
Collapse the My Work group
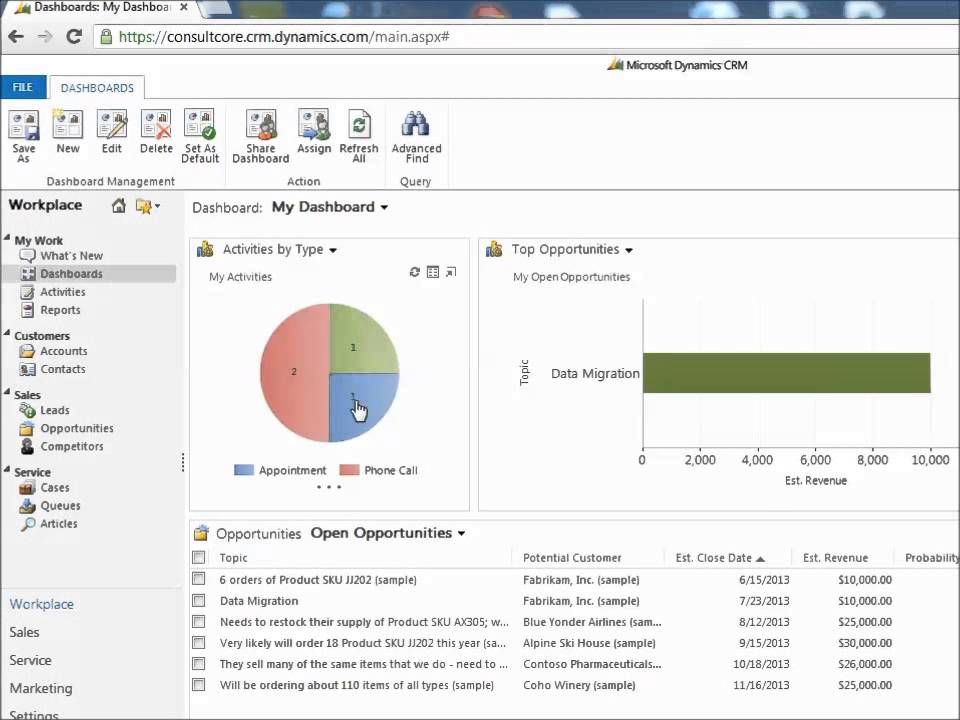point(7,237)
